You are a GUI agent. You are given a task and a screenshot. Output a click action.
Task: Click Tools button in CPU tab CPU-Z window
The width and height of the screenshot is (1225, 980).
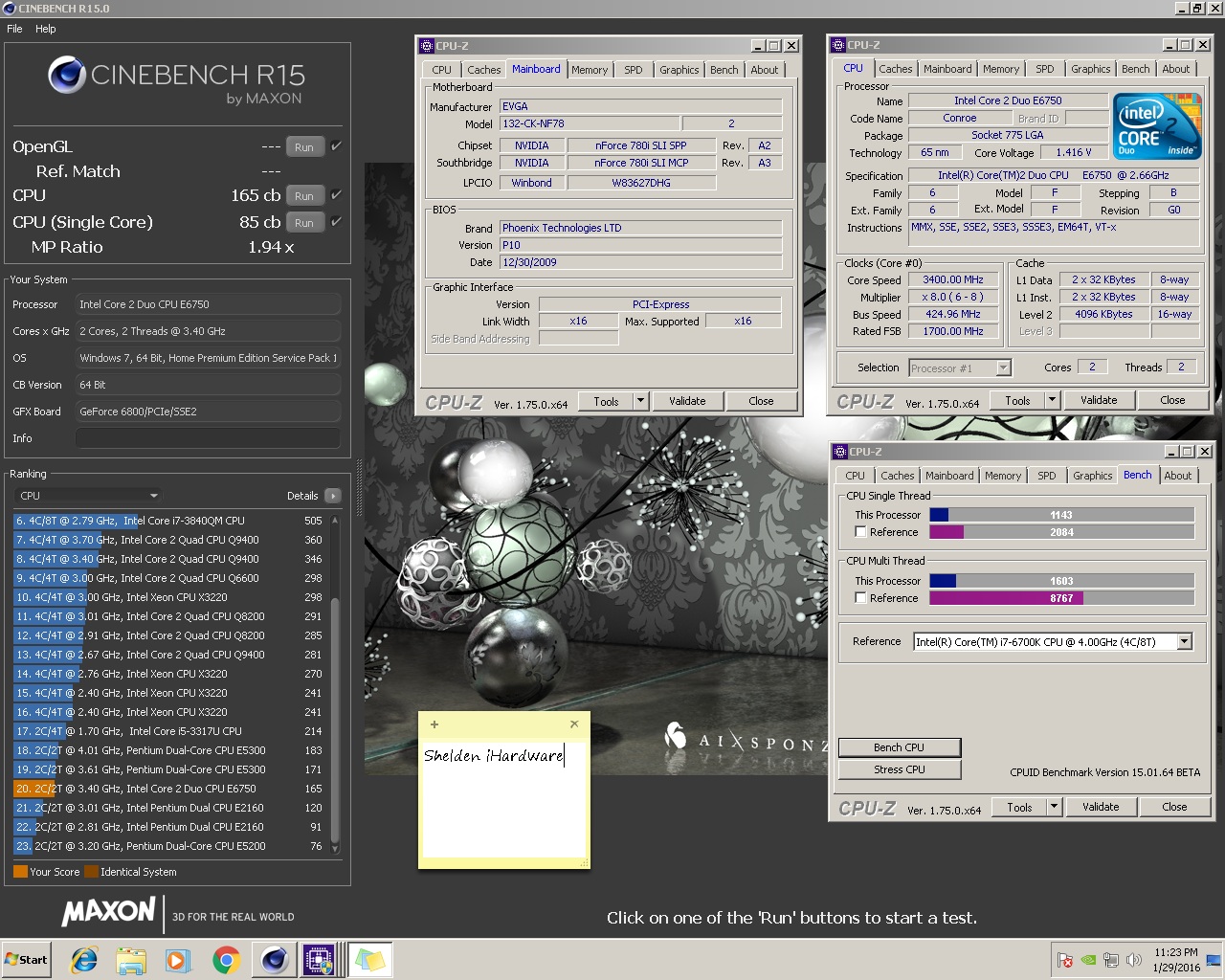(1017, 400)
